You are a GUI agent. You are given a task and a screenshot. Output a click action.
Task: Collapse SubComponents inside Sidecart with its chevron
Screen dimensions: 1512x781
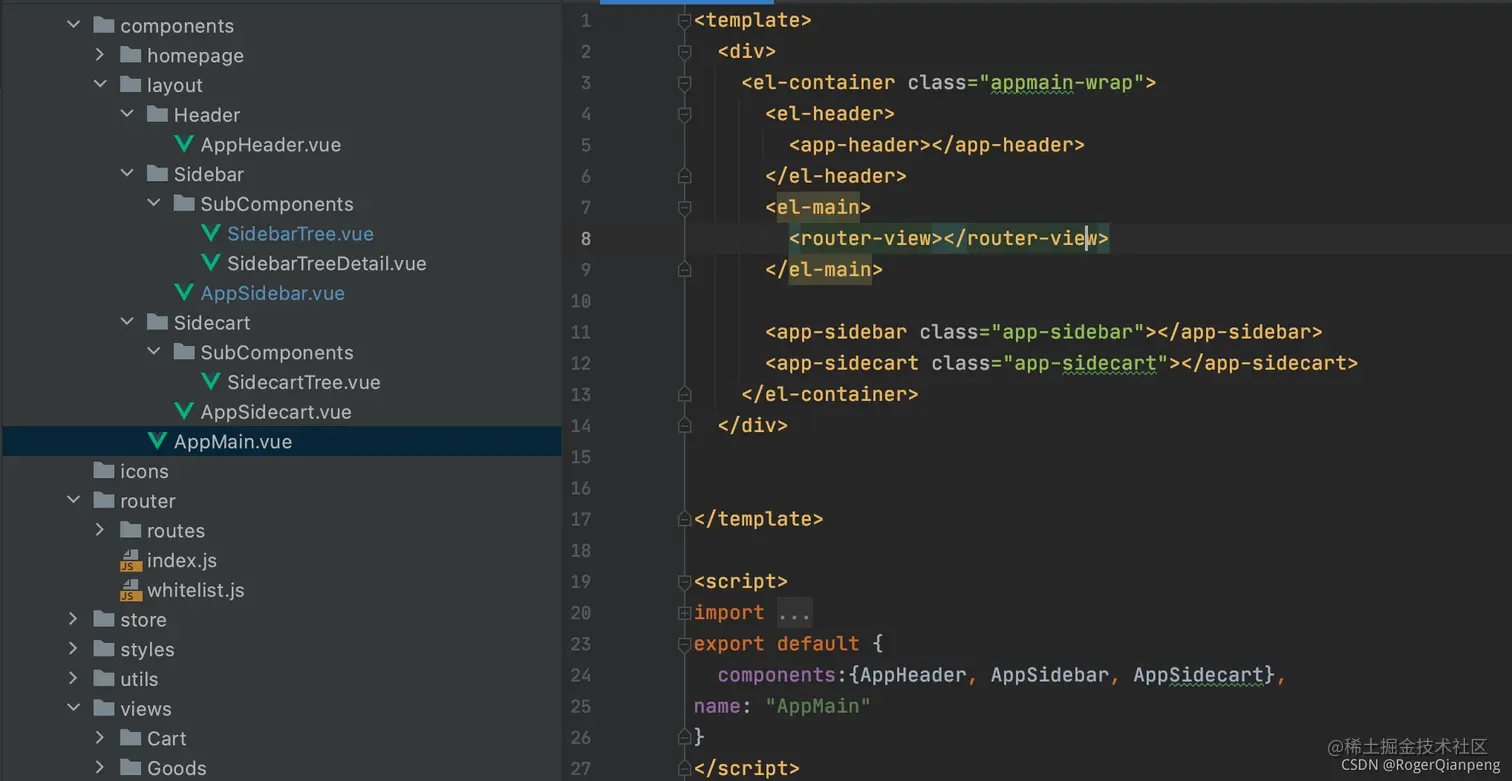tap(154, 352)
